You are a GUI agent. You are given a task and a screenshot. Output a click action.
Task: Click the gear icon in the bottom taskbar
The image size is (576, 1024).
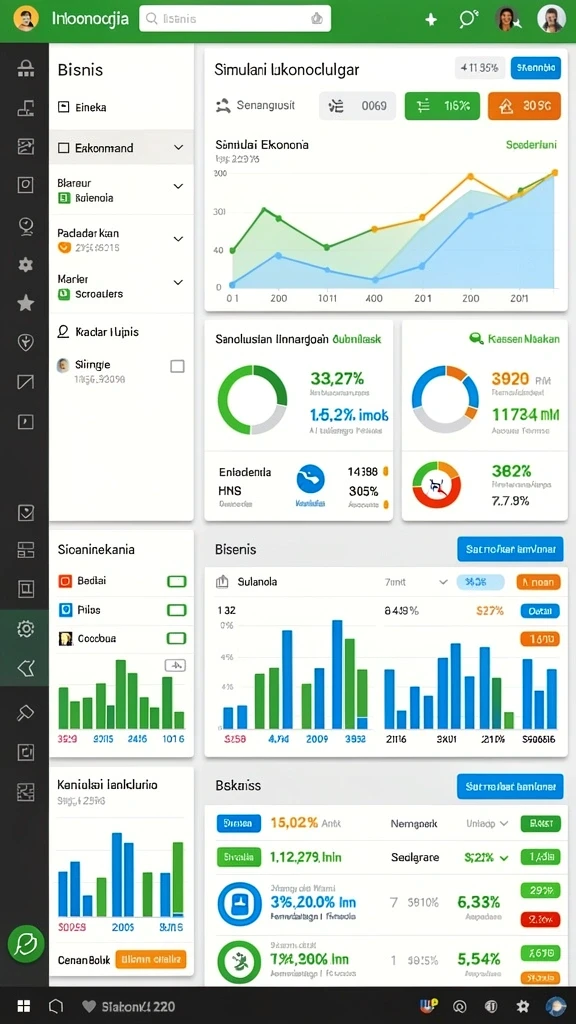[x=522, y=1006]
